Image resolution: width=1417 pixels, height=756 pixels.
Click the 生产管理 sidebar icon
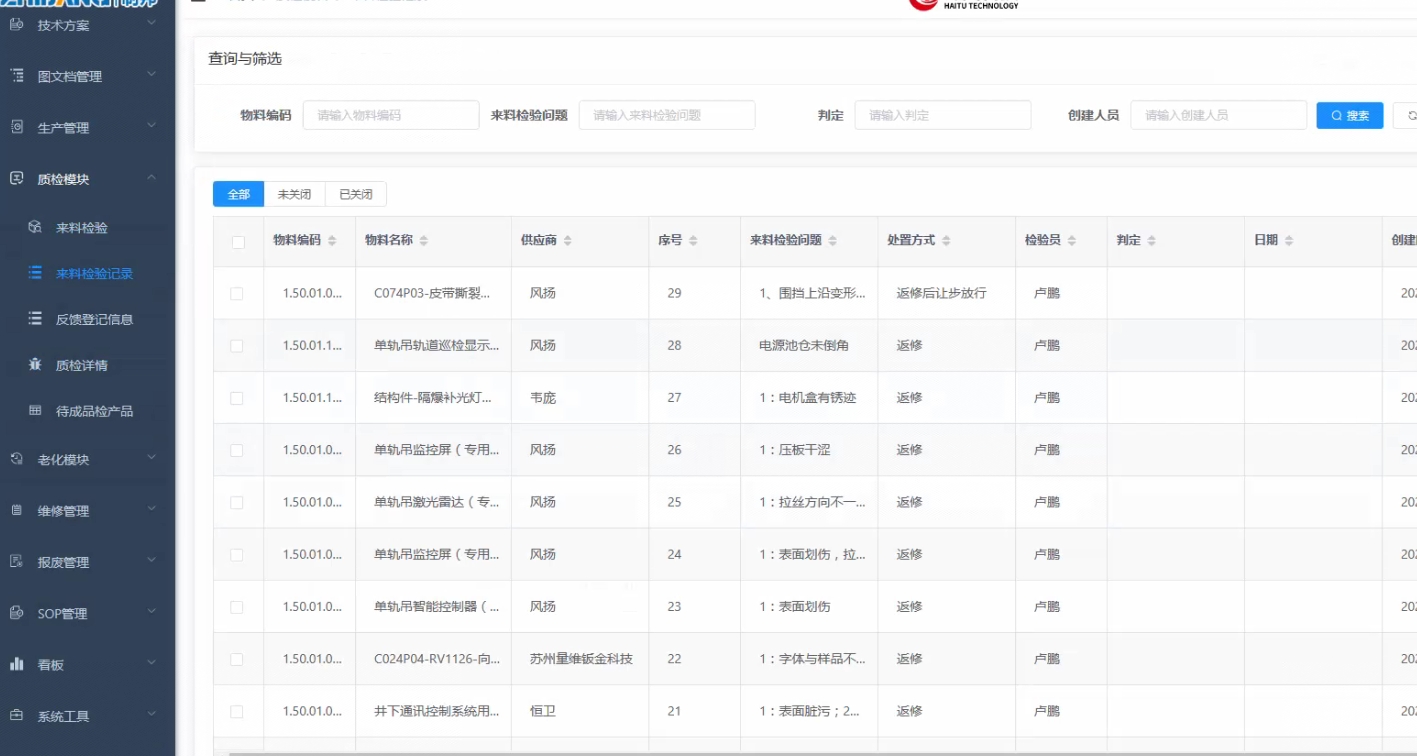click(17, 127)
